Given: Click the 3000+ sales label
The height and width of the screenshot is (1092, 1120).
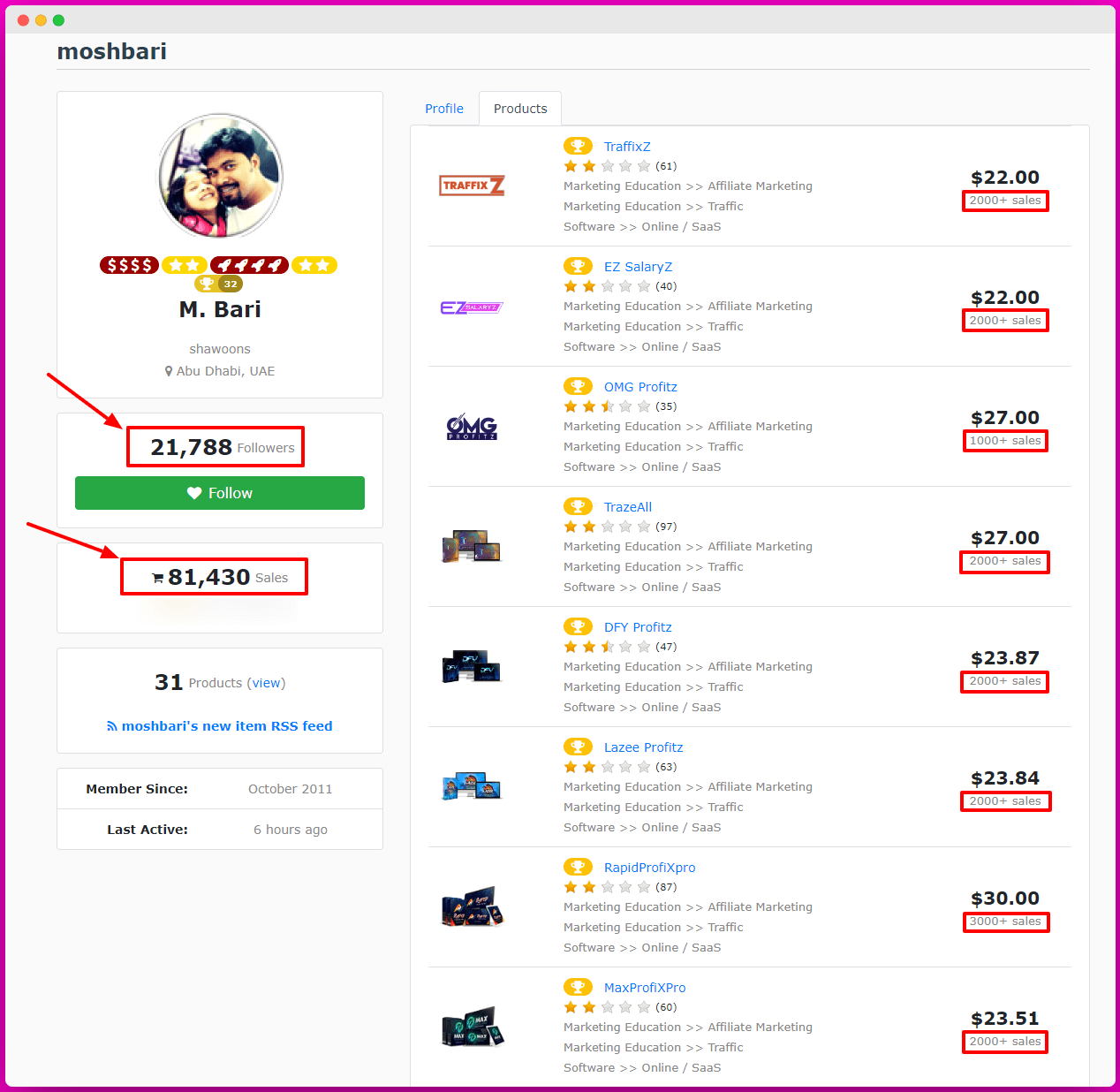Looking at the screenshot, I should pos(1005,921).
